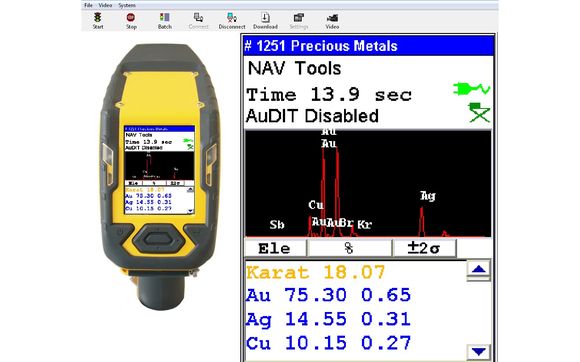Click the ±2σ column header
Image resolution: width=580 pixels, height=362 pixels.
point(424,248)
